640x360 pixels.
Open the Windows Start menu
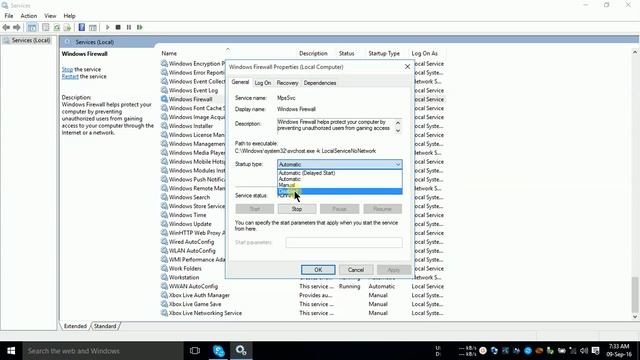[11, 351]
